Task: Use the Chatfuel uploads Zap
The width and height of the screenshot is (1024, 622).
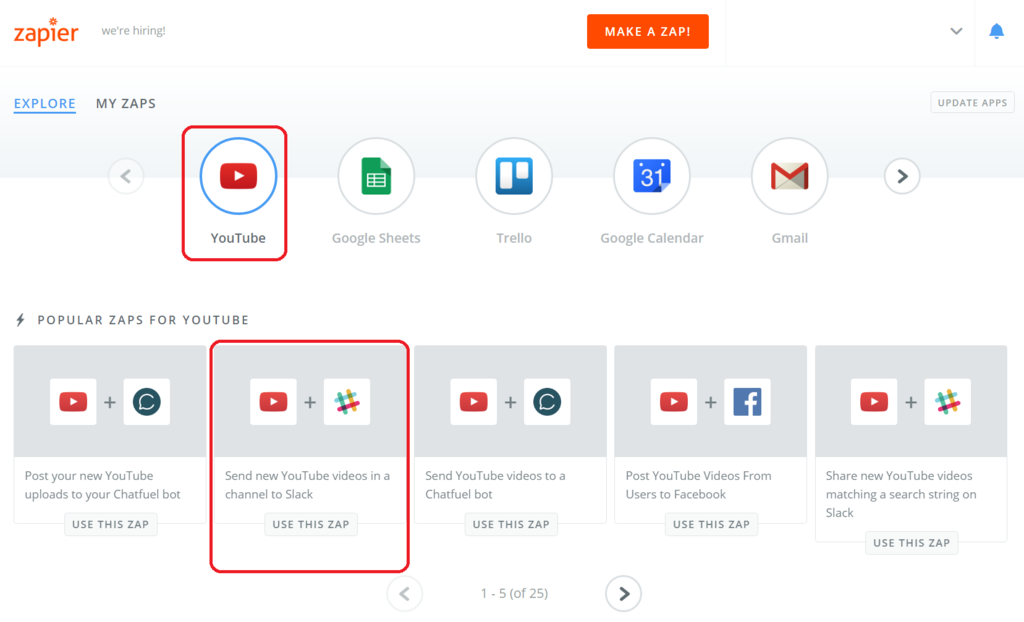Action: [110, 524]
